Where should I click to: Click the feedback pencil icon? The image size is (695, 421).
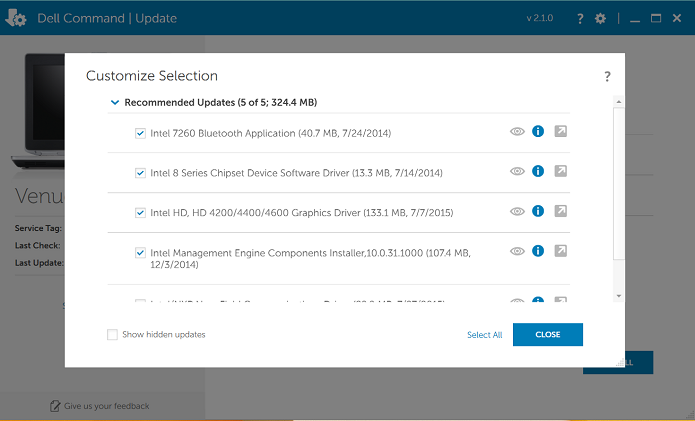(55, 406)
